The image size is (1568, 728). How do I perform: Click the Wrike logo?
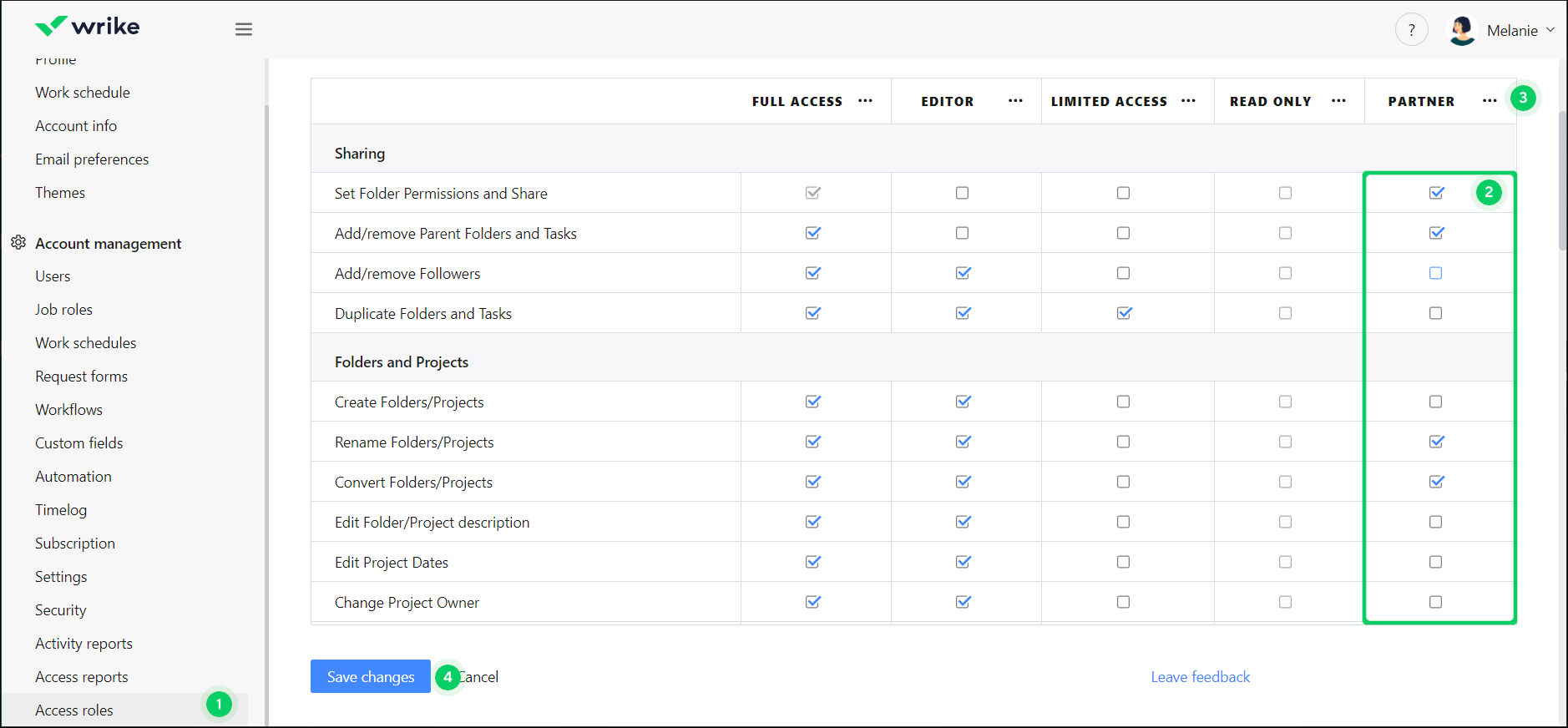[87, 27]
